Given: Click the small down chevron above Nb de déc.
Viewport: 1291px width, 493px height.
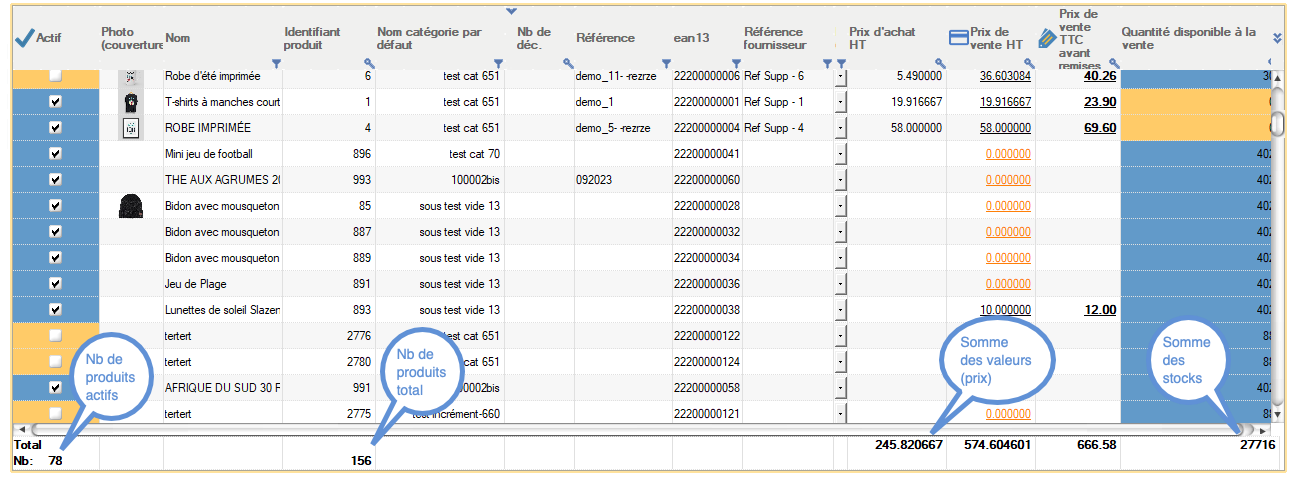Looking at the screenshot, I should [511, 11].
